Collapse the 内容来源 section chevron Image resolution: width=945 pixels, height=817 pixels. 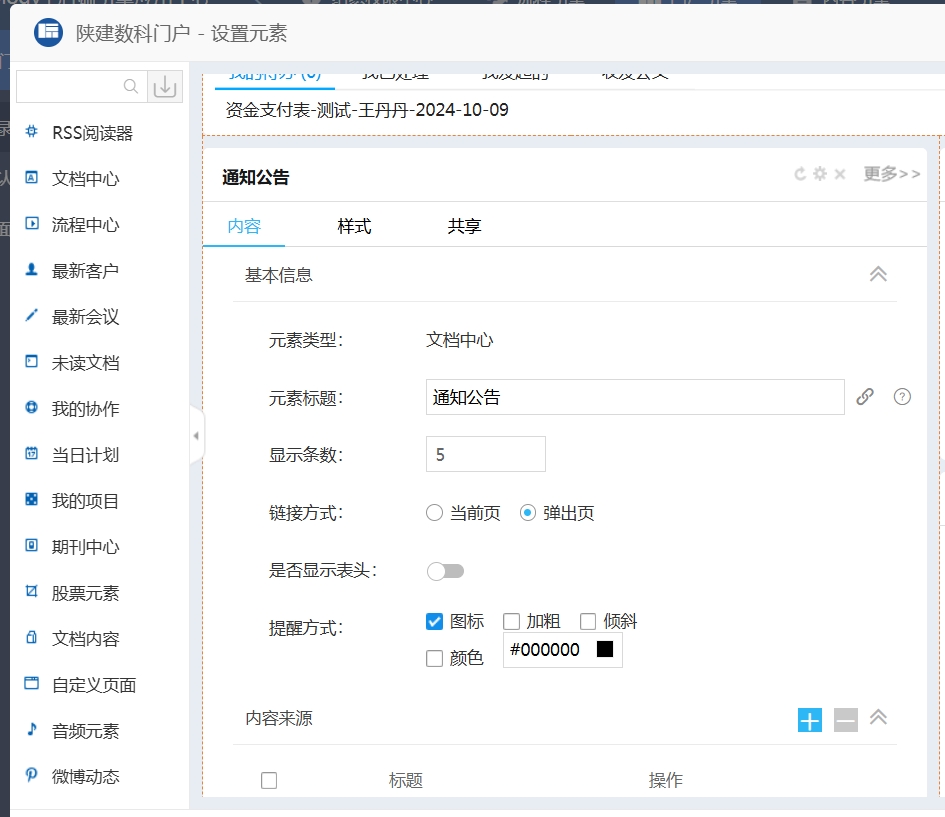[x=878, y=718]
